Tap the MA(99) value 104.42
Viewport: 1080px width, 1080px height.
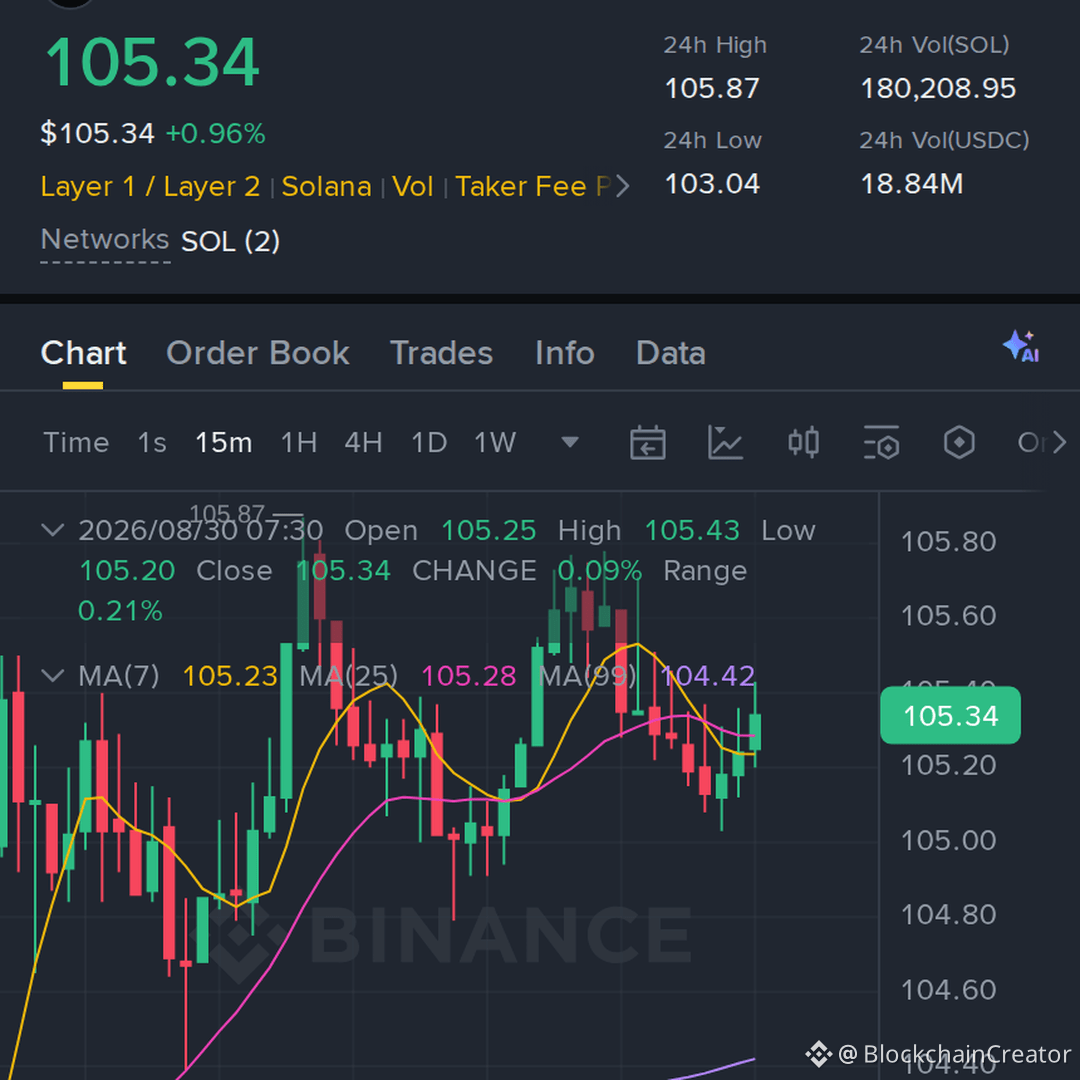click(707, 676)
